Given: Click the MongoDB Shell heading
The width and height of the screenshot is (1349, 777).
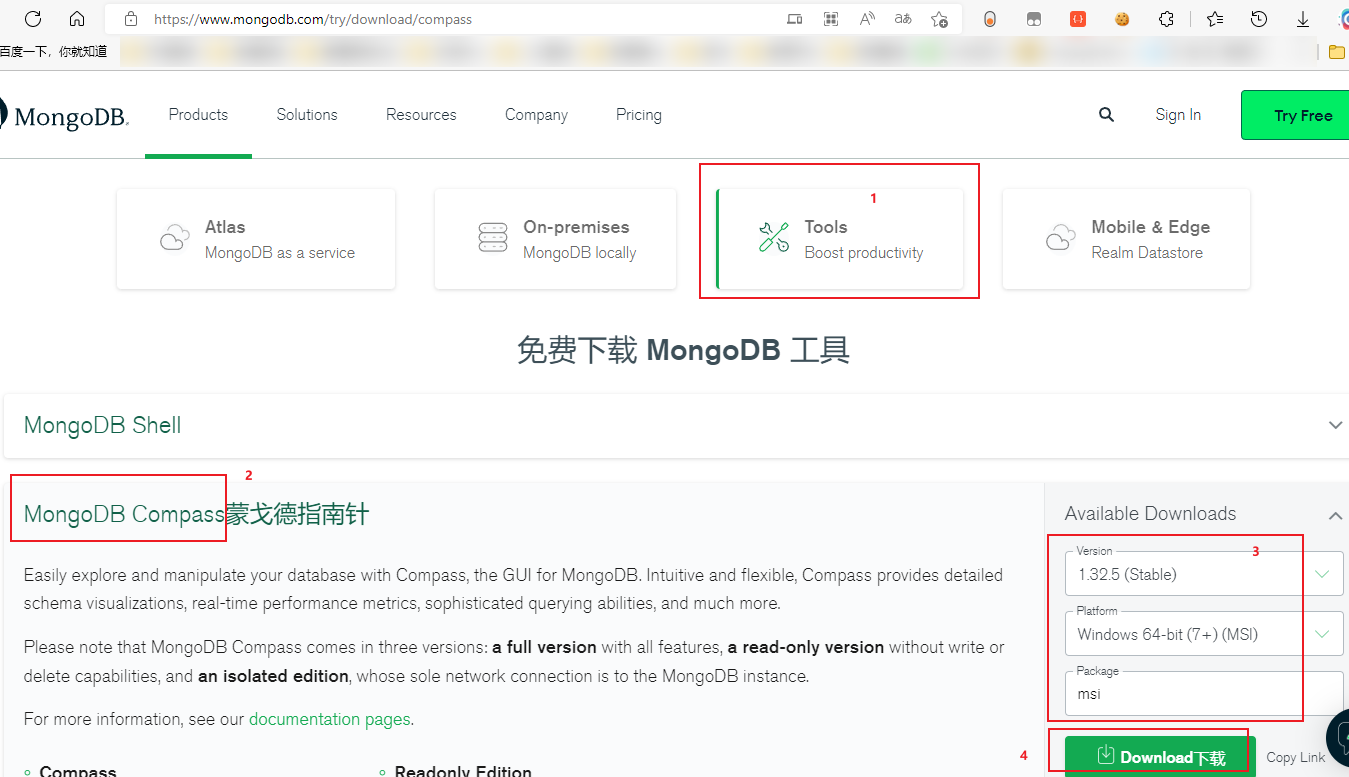Looking at the screenshot, I should coord(103,425).
